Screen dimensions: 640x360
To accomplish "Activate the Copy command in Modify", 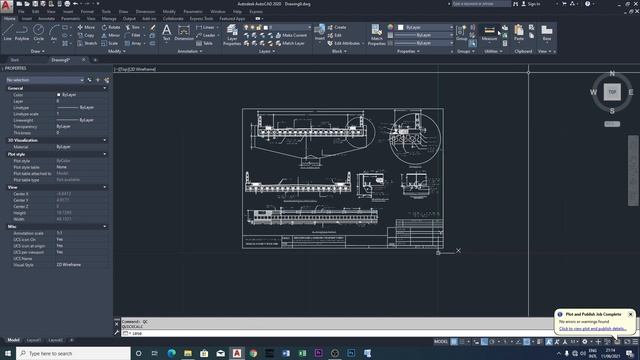I will [x=86, y=35].
